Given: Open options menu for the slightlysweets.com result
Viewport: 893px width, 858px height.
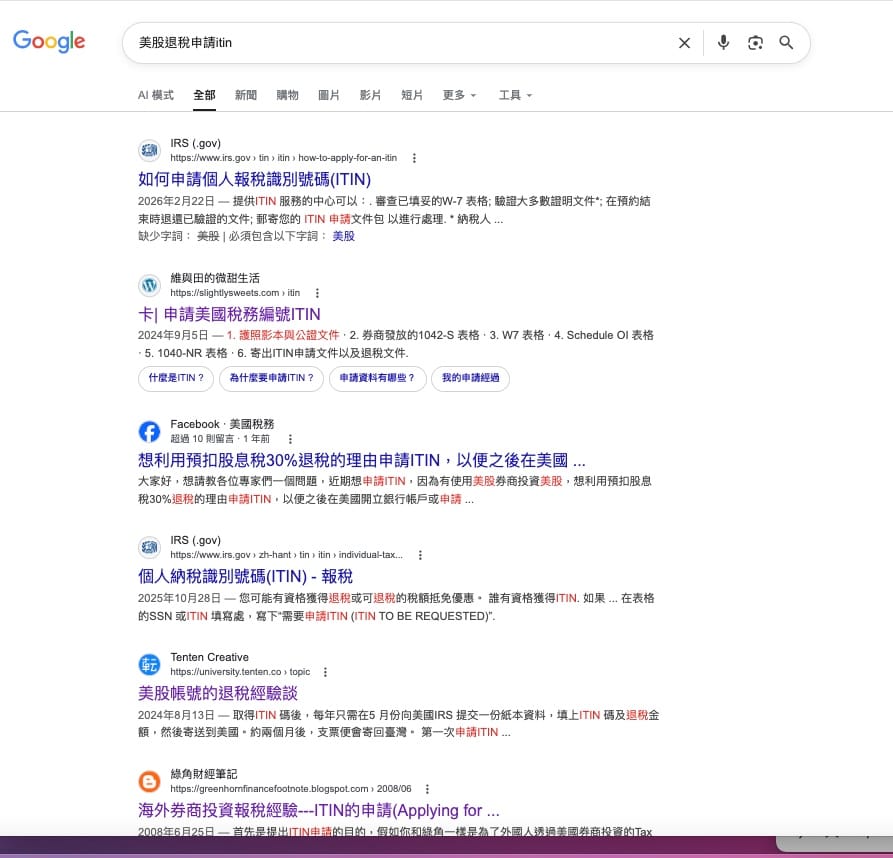Looking at the screenshot, I should (317, 293).
